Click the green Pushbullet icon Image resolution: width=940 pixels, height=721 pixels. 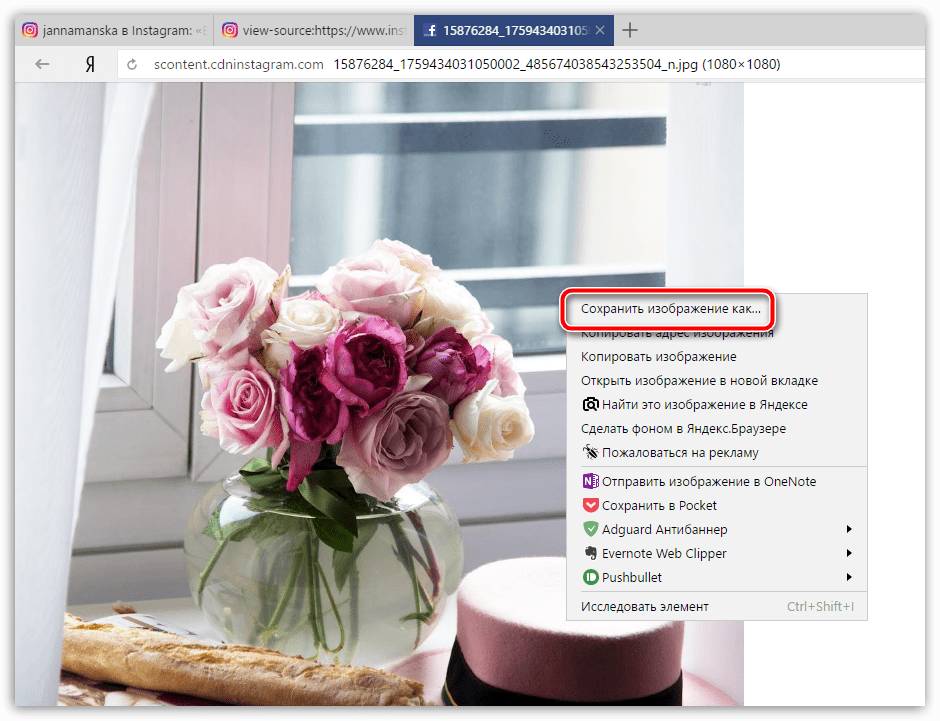(x=590, y=577)
